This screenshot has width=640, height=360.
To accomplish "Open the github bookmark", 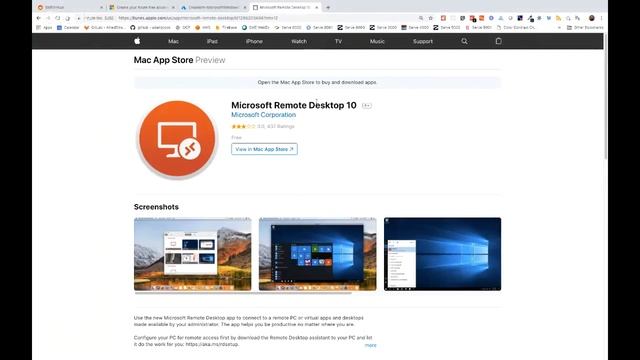I will 151,28.
